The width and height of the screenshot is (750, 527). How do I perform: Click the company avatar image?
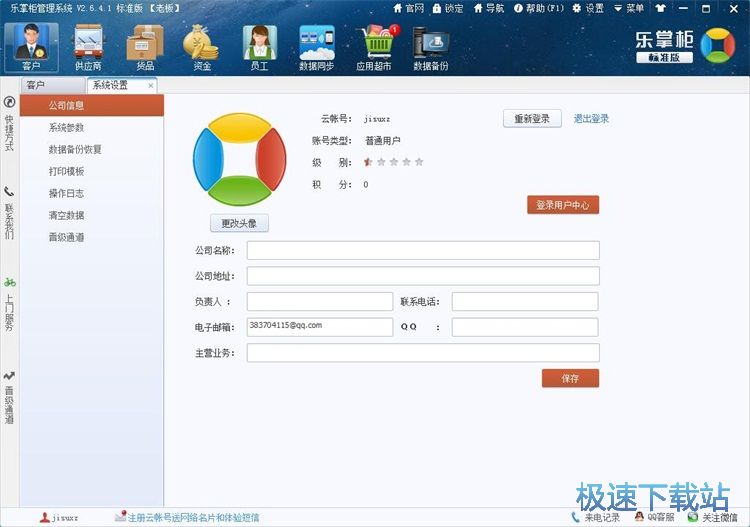(239, 160)
